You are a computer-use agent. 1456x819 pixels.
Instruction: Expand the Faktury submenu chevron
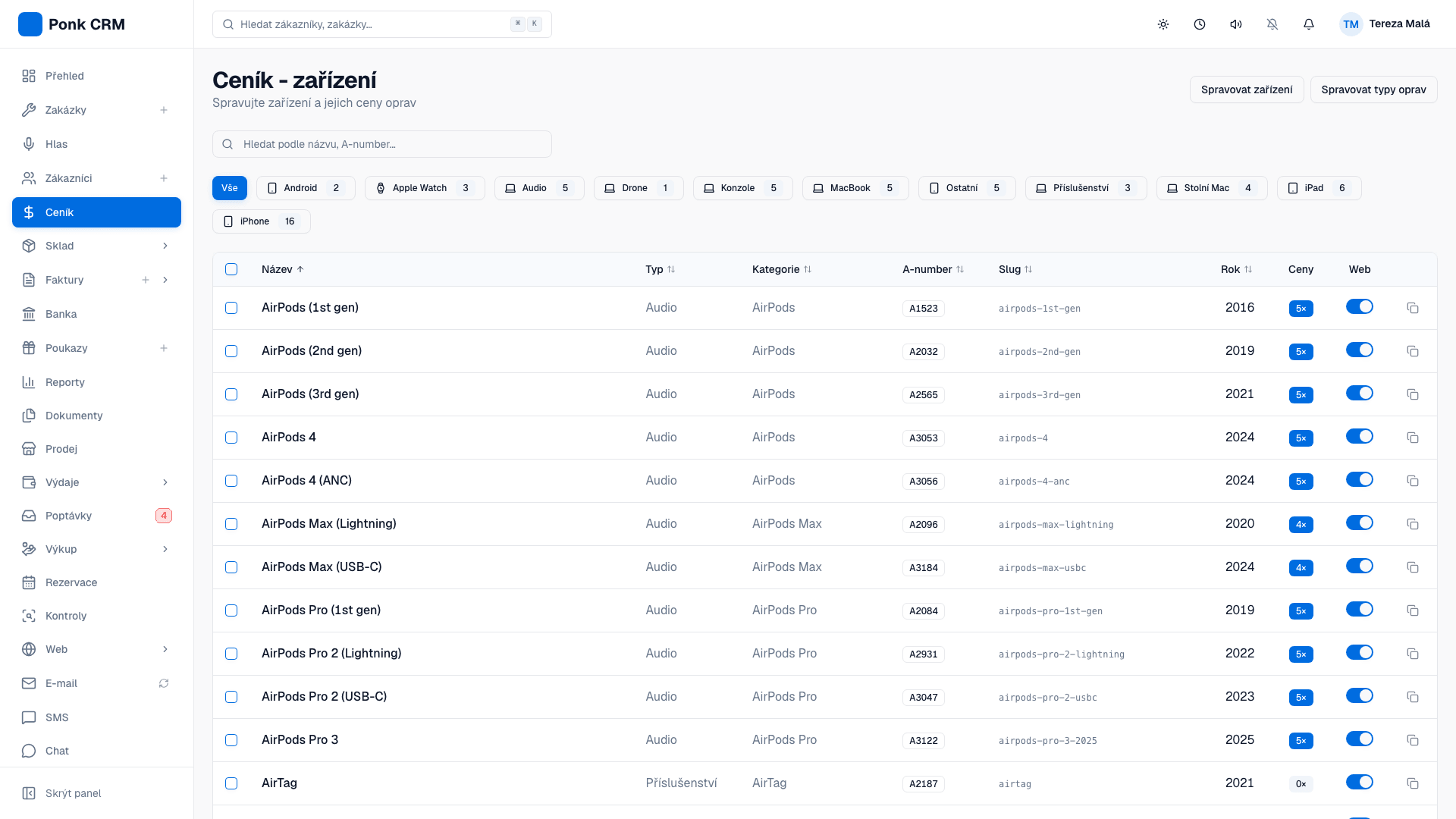pos(165,280)
